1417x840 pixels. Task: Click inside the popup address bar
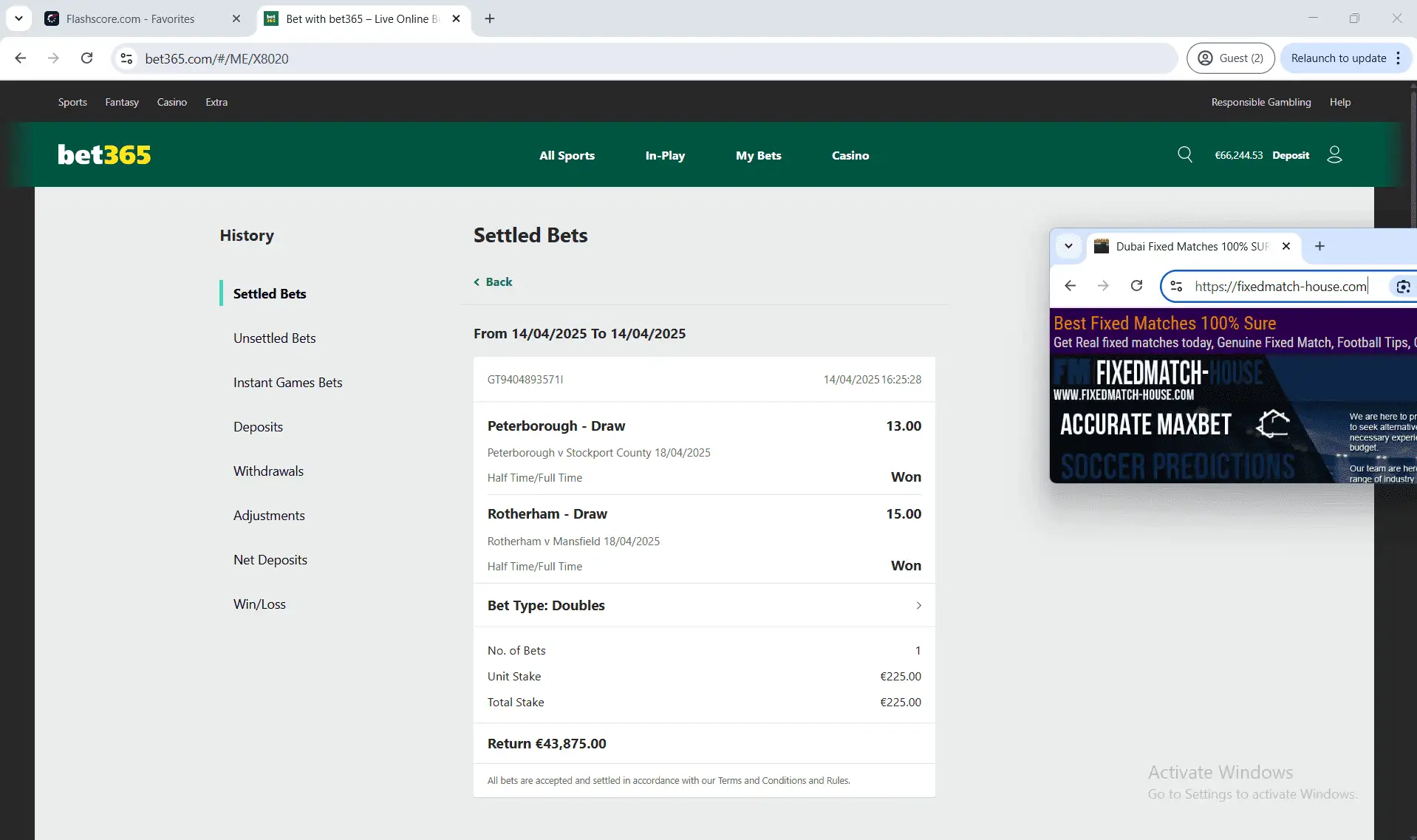coord(1282,286)
